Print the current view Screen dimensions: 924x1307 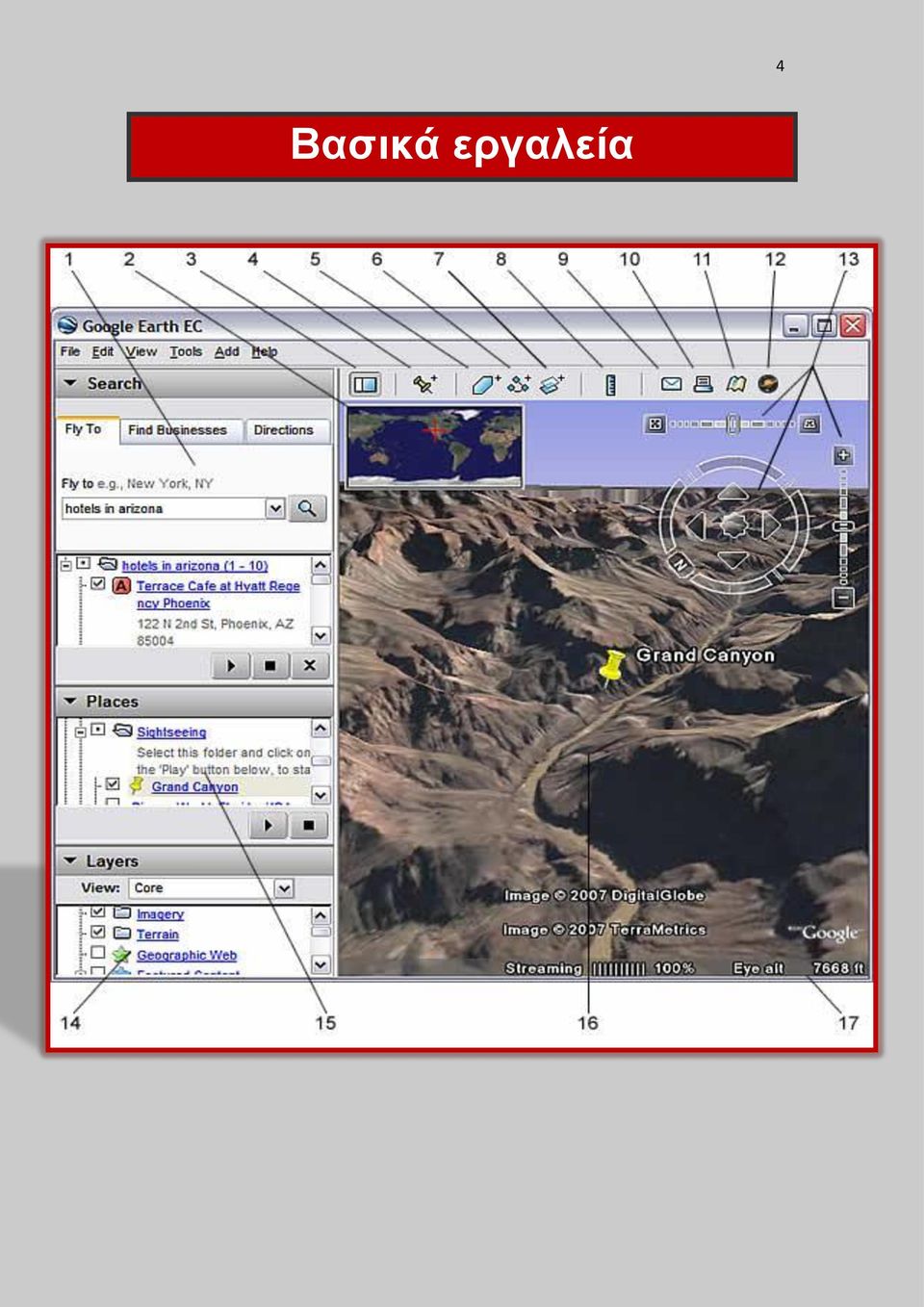(x=704, y=384)
